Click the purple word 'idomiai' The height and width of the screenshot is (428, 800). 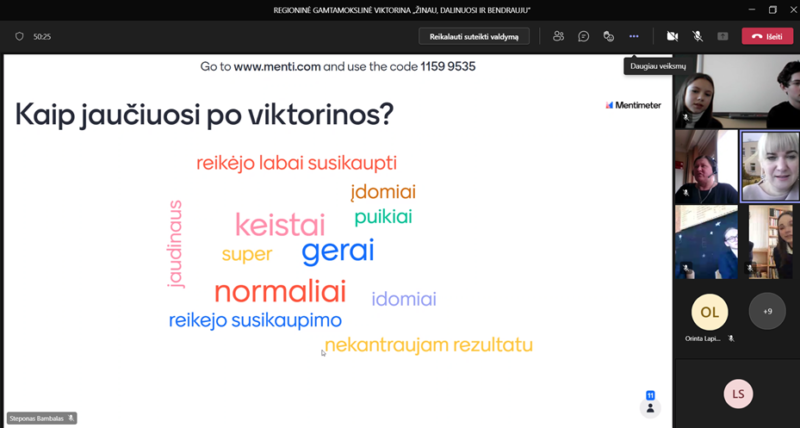pos(404,299)
